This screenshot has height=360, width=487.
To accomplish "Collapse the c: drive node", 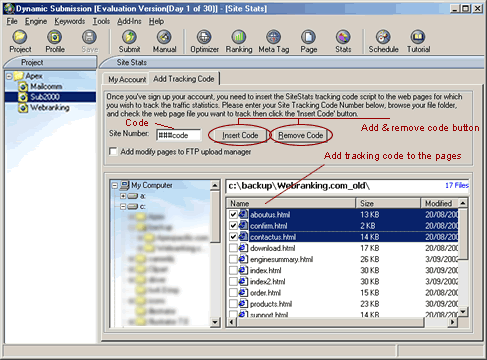I will coord(123,207).
